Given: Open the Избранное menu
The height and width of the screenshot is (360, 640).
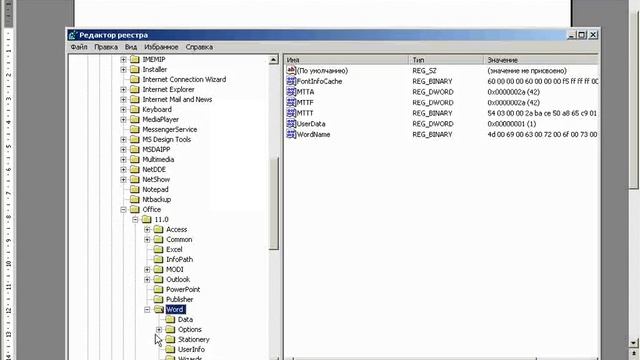Looking at the screenshot, I should 161,47.
